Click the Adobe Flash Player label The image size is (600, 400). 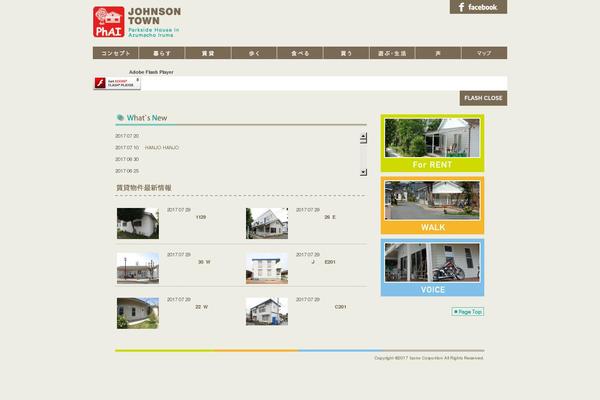click(x=151, y=72)
